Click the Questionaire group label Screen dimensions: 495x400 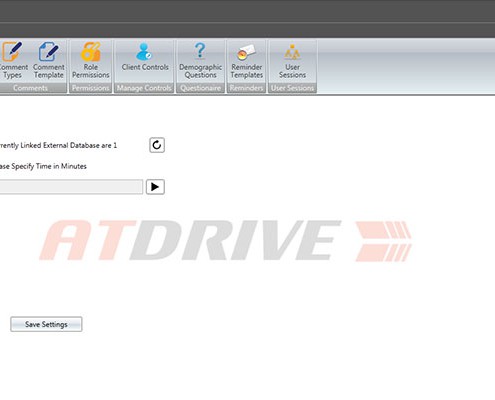[x=200, y=88]
